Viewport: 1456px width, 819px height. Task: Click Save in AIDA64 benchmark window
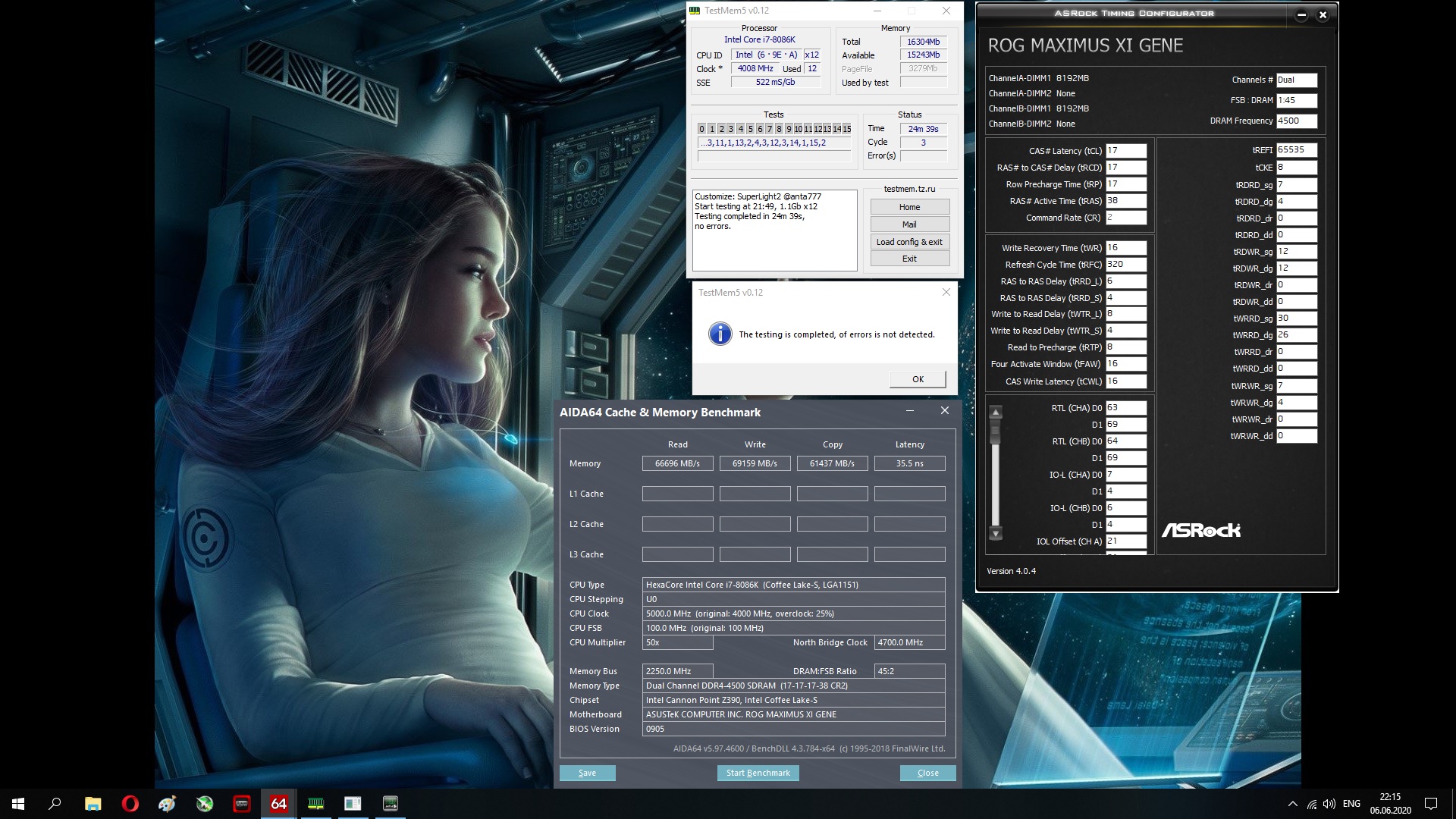pos(587,773)
